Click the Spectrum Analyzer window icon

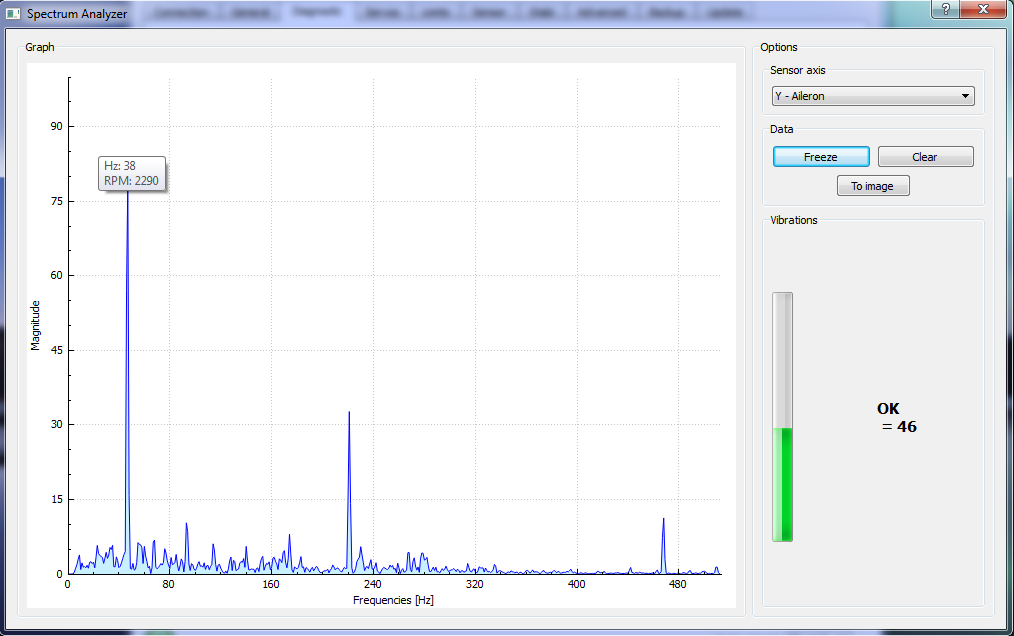13,14
